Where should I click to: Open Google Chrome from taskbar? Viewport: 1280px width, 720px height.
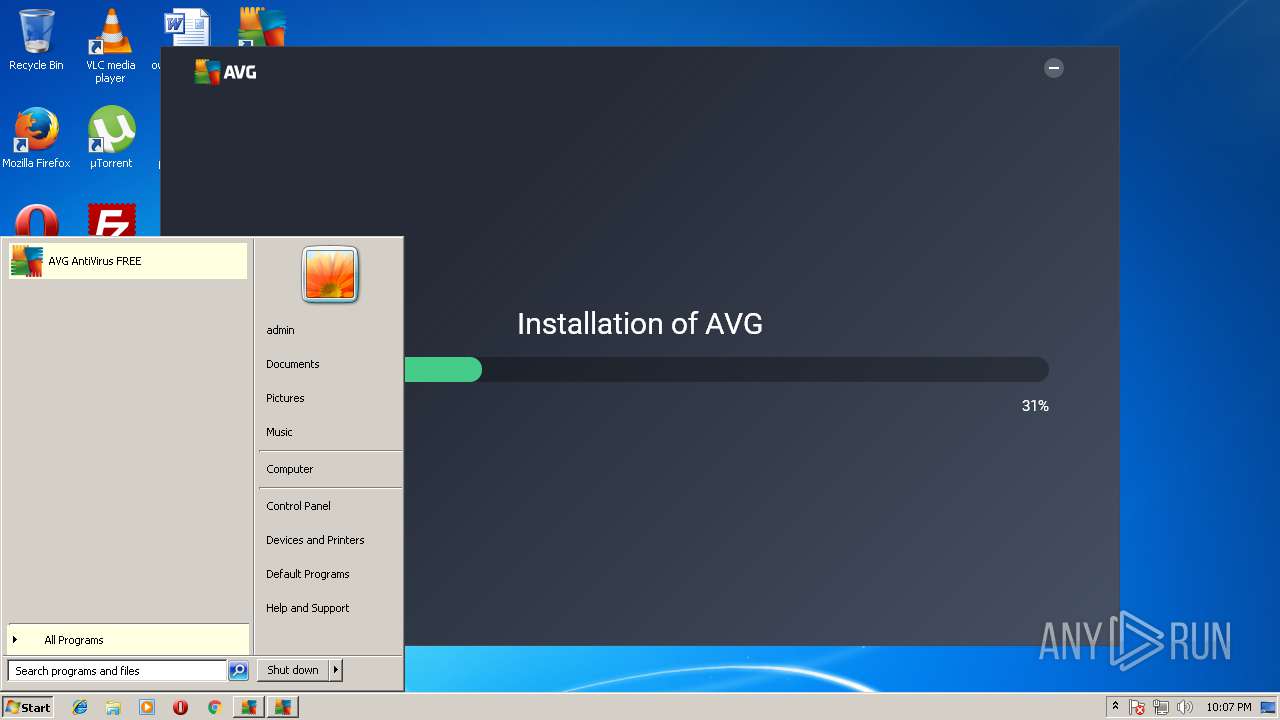[x=214, y=707]
